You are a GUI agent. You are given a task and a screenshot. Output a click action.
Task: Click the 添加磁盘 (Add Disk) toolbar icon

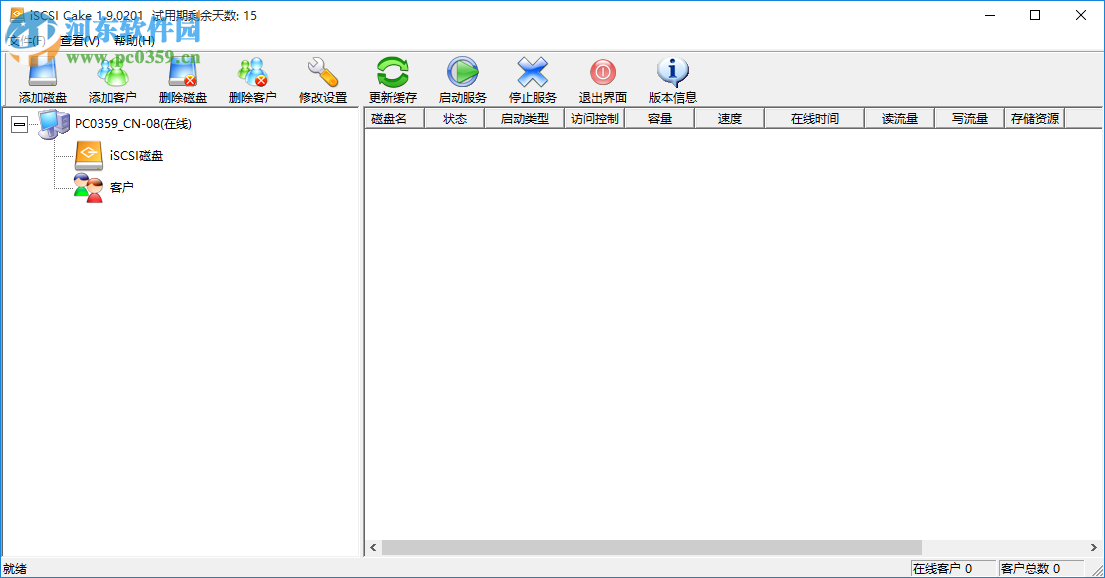(40, 78)
